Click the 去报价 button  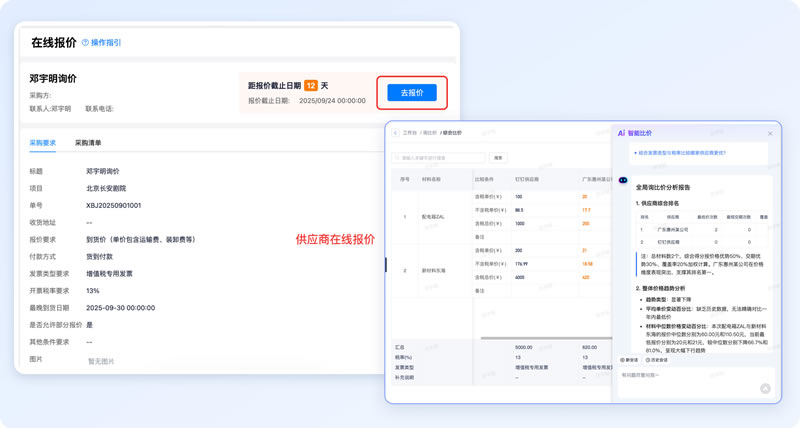(x=412, y=93)
